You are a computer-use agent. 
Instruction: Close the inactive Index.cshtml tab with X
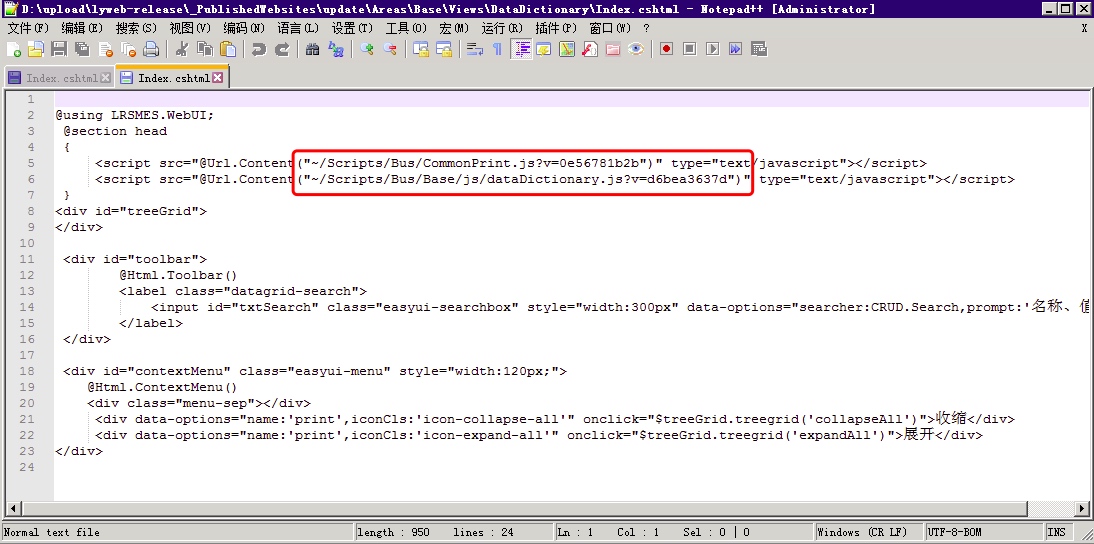click(x=105, y=78)
